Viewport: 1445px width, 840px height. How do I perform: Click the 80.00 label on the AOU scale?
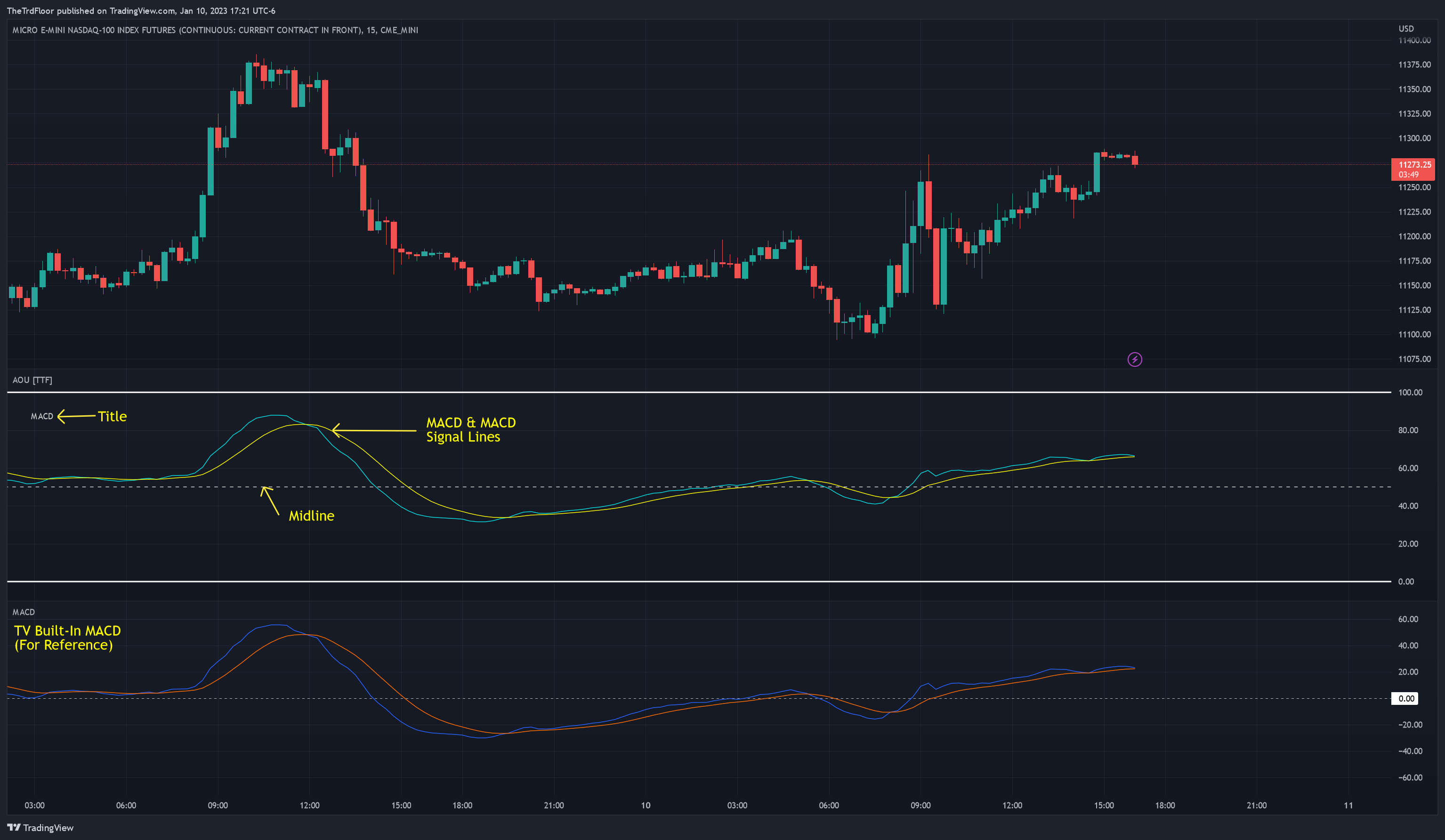pyautogui.click(x=1408, y=430)
